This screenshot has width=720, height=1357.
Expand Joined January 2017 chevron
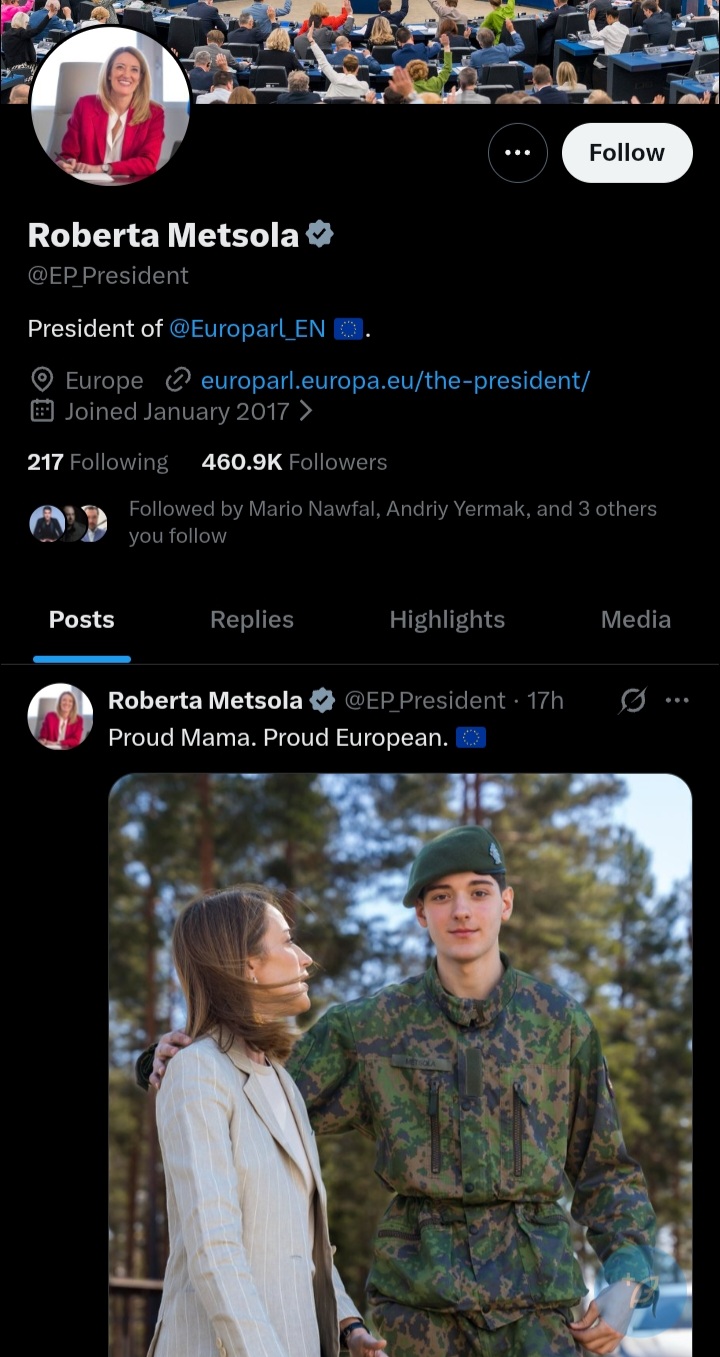coord(306,411)
